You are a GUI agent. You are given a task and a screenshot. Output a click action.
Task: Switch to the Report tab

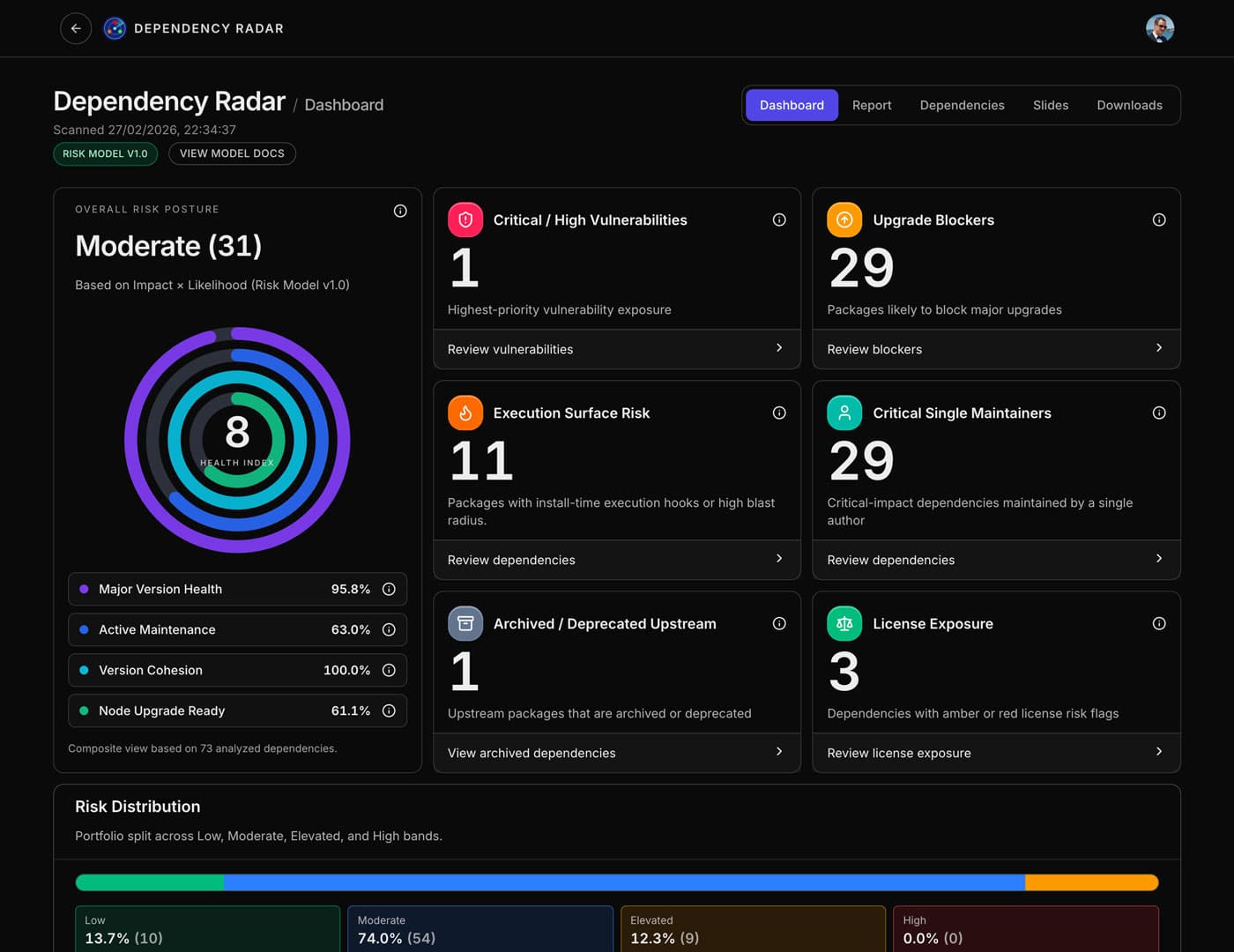click(872, 105)
